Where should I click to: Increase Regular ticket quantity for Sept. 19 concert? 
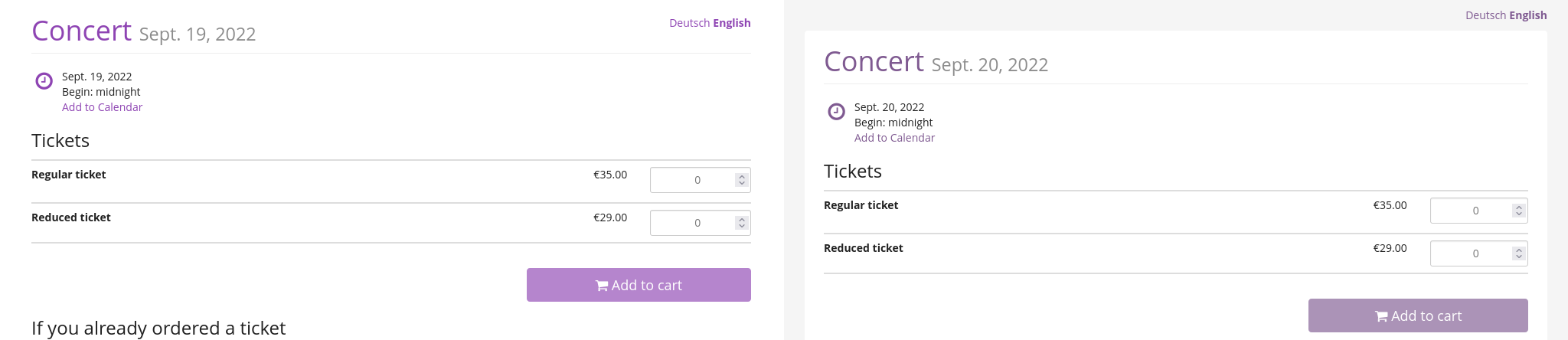click(x=741, y=176)
